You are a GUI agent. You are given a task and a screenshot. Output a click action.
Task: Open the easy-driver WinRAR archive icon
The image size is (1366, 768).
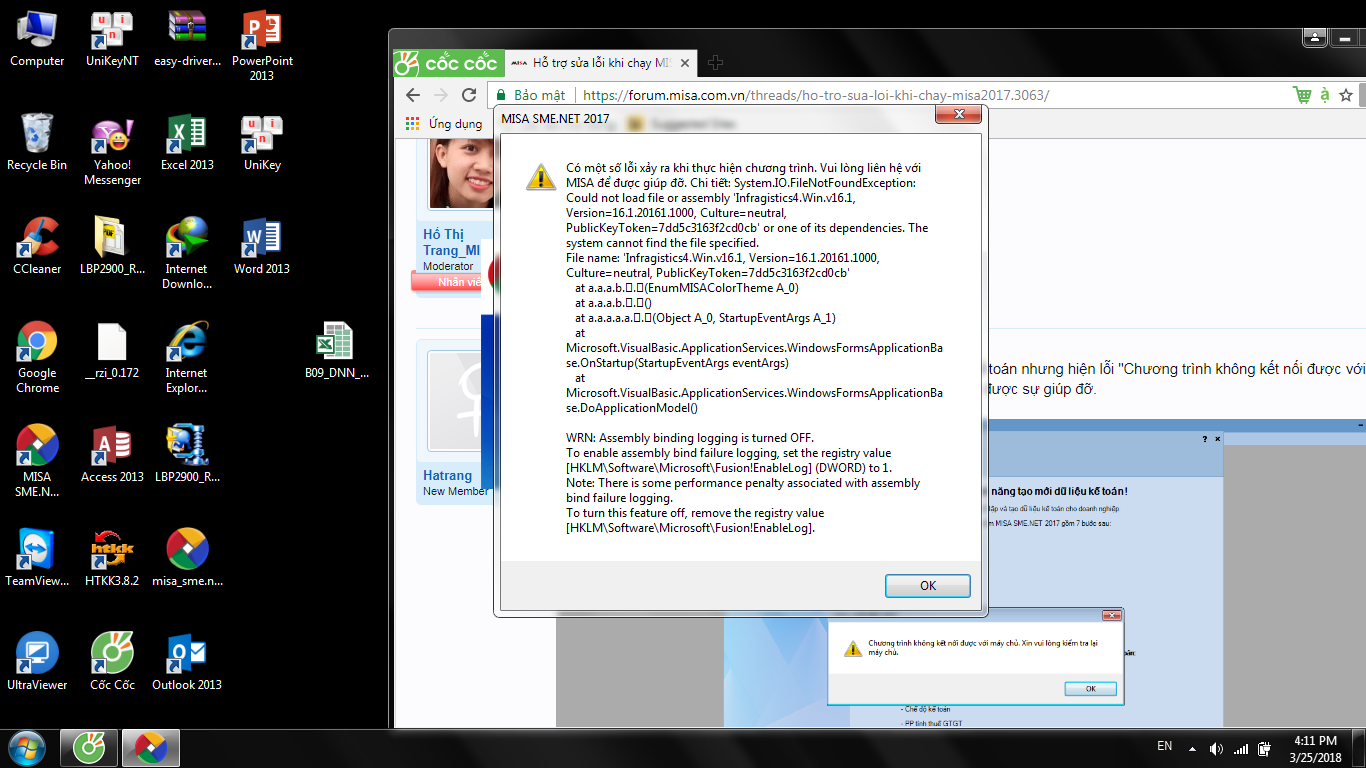click(x=187, y=39)
